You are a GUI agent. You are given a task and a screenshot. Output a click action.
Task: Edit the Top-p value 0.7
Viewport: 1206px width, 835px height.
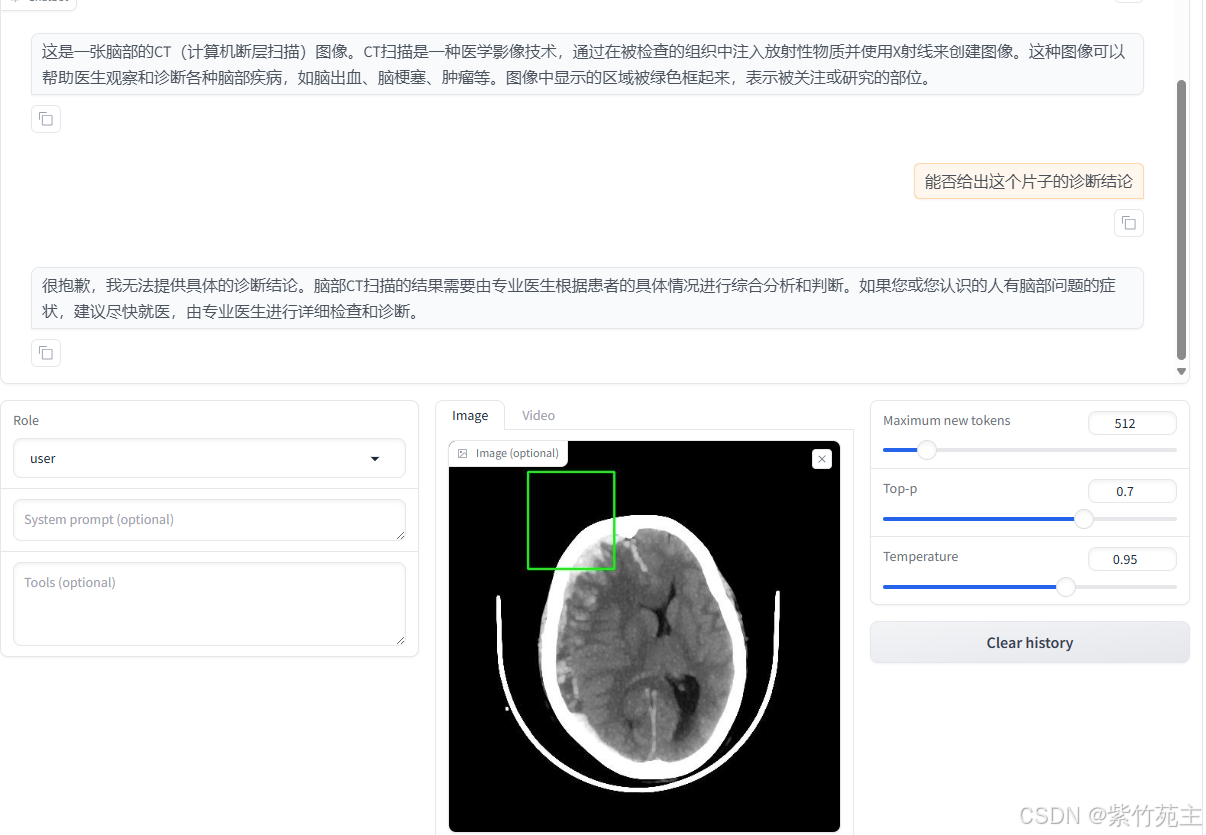tap(1132, 491)
